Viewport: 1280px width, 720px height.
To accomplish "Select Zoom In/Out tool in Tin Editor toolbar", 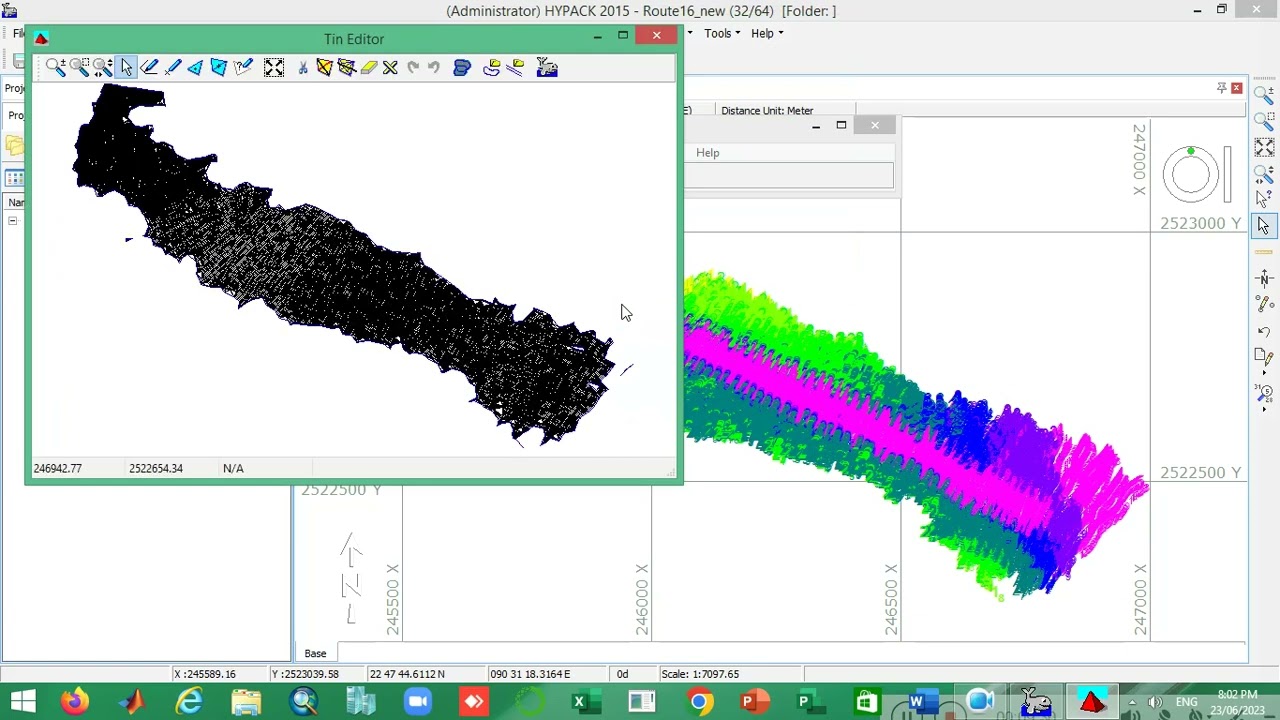I will click(x=55, y=67).
